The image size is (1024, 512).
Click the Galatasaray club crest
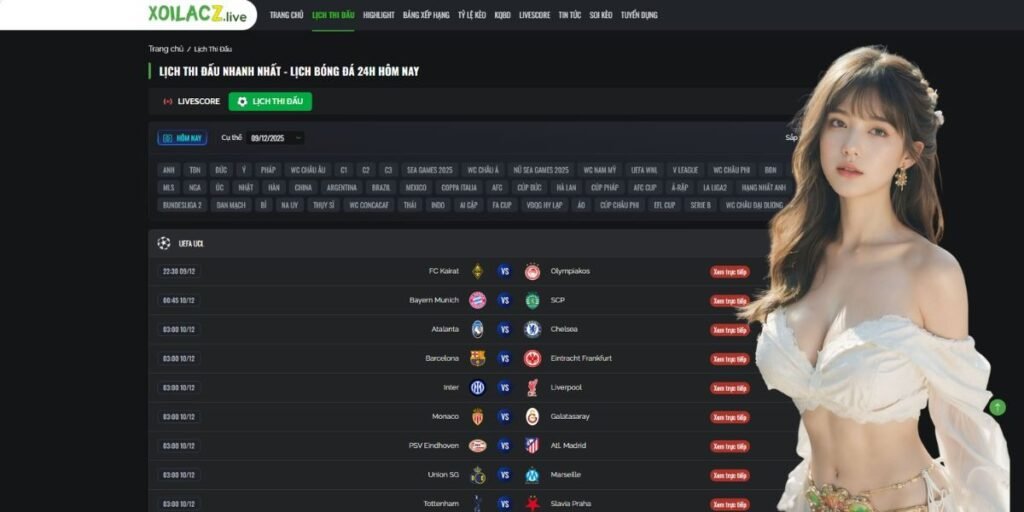tap(532, 417)
